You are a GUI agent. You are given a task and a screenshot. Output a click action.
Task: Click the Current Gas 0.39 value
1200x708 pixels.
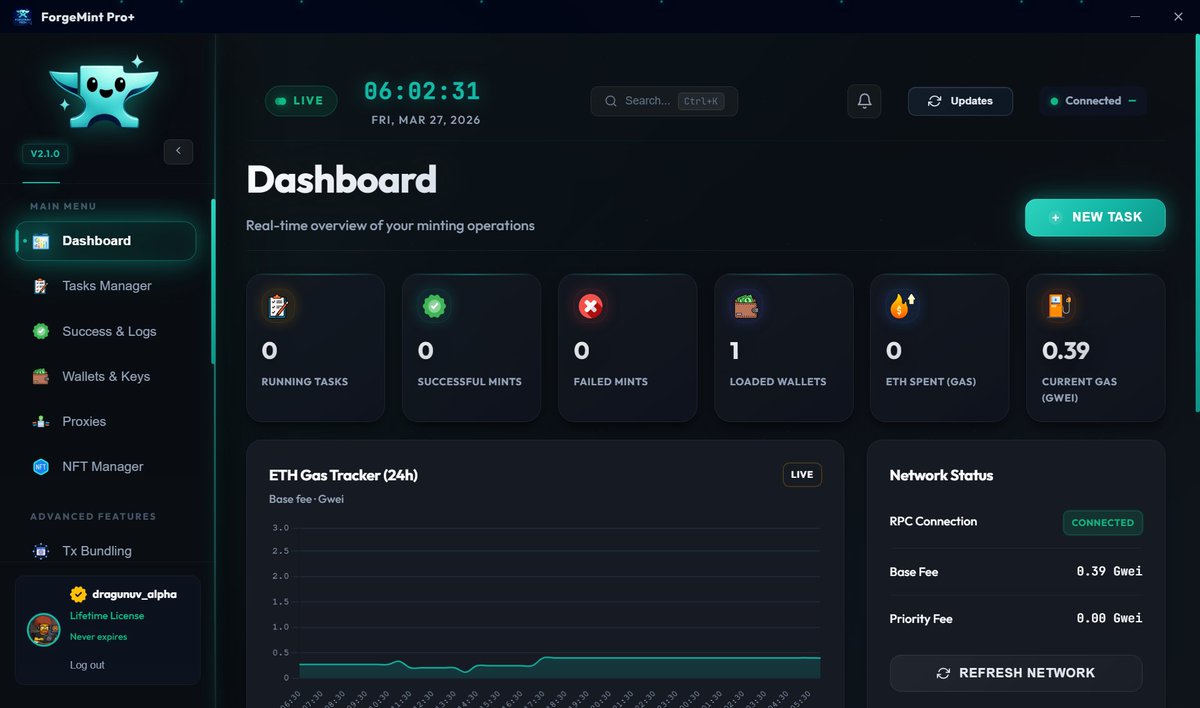tap(1066, 351)
